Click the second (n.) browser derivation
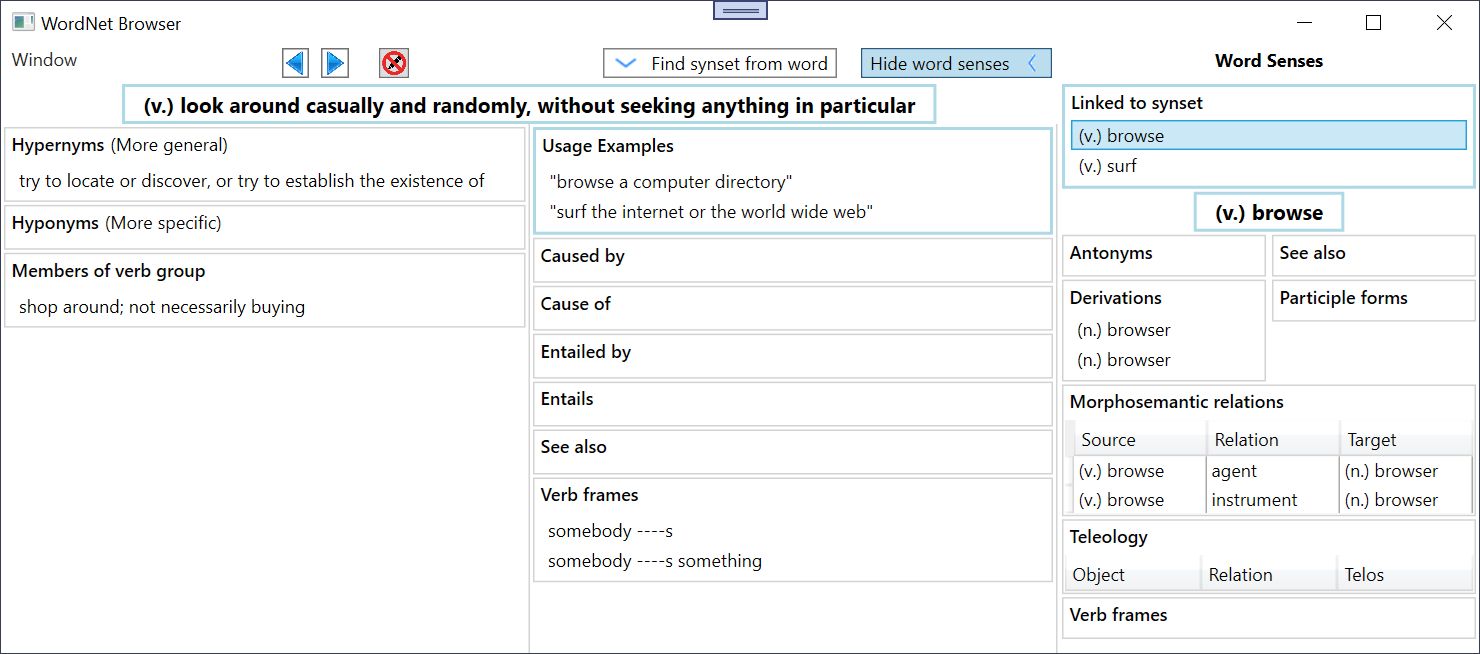This screenshot has height=654, width=1480. [x=1124, y=360]
